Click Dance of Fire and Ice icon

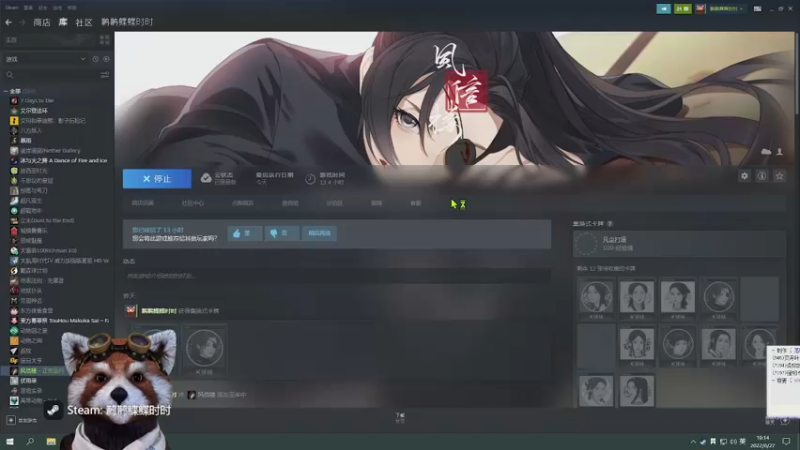pyautogui.click(x=14, y=160)
